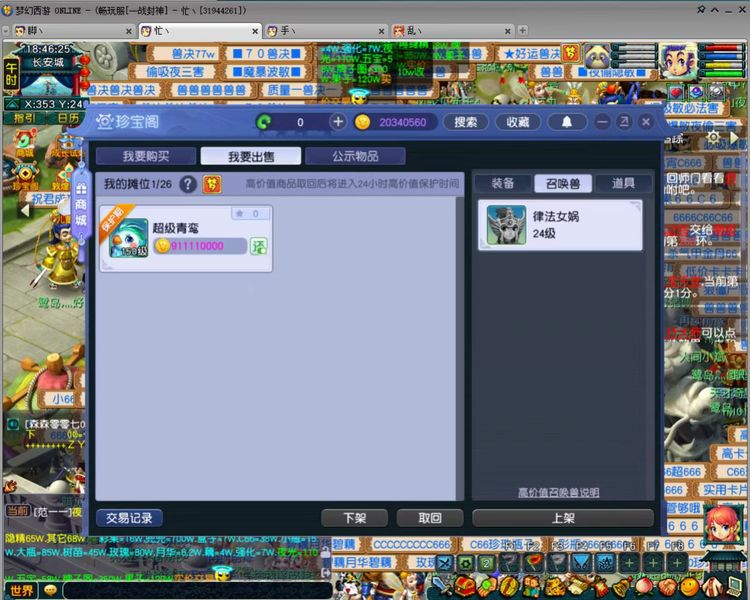The height and width of the screenshot is (600, 750).
Task: Click the red character health bar
Action: (x=720, y=48)
